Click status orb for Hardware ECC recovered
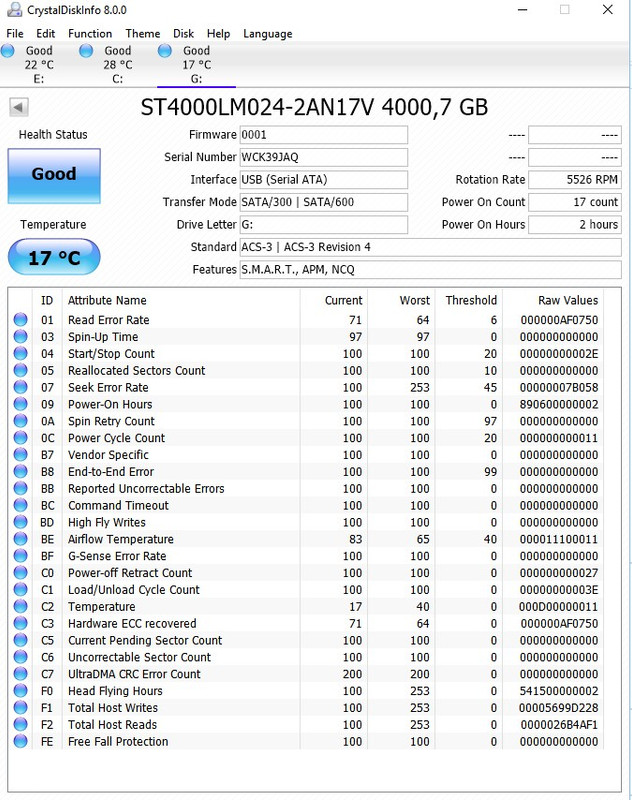This screenshot has width=632, height=800. pyautogui.click(x=20, y=622)
